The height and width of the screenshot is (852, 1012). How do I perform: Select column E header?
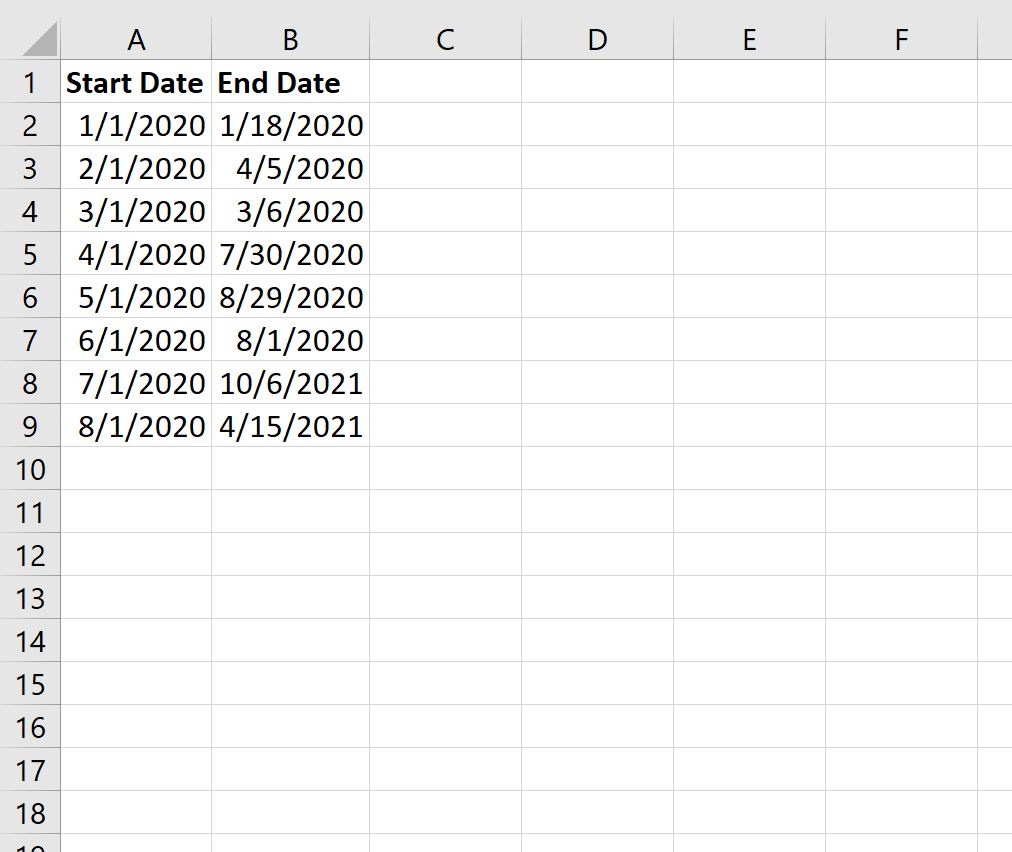749,40
